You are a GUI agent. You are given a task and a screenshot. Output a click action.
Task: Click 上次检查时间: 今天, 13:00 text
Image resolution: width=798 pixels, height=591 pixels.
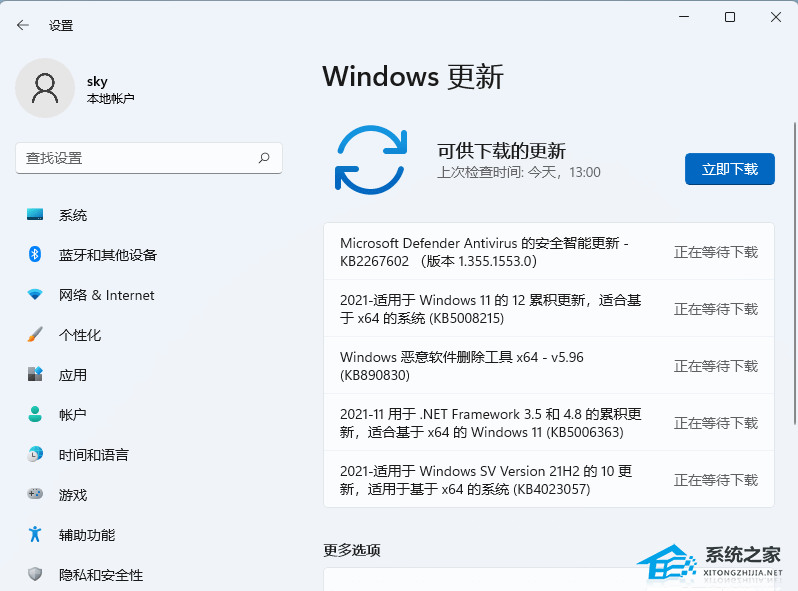[x=519, y=172]
